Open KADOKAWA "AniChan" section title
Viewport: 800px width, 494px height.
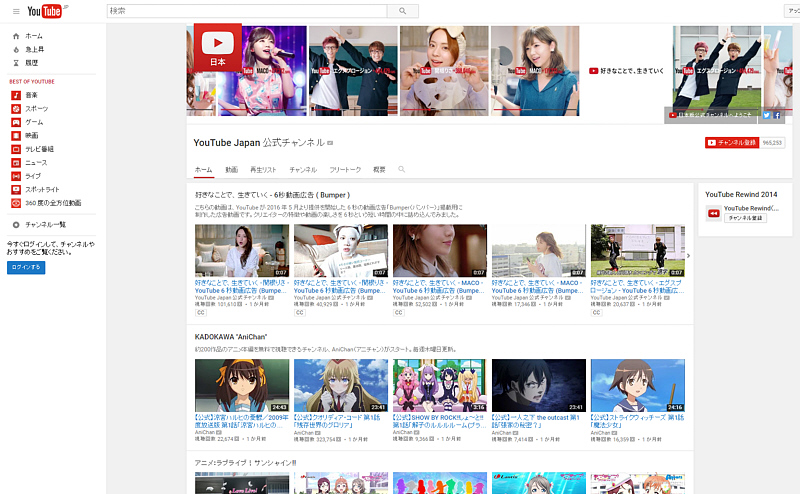coord(231,337)
